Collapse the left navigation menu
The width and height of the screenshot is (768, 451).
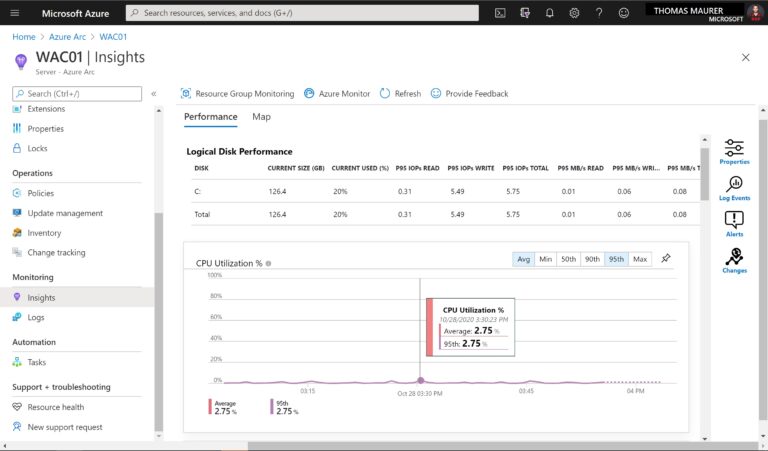153,94
